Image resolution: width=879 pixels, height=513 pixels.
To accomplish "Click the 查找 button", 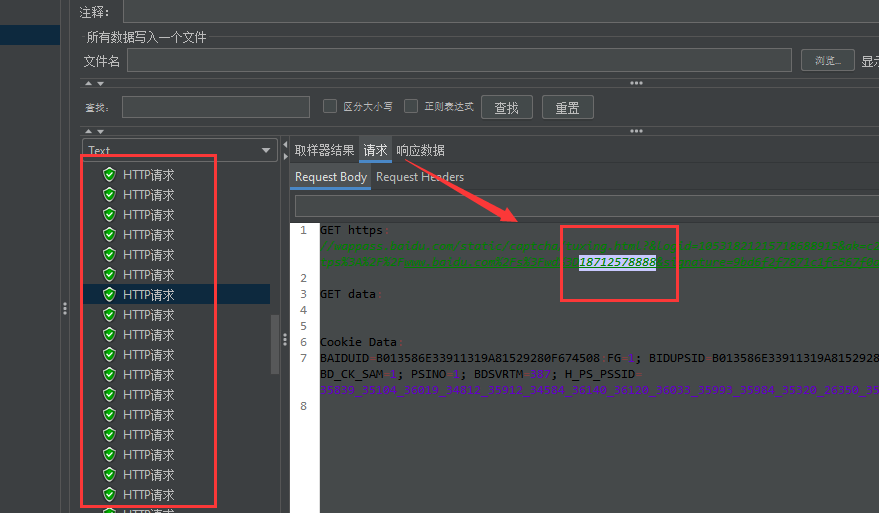I will (507, 107).
